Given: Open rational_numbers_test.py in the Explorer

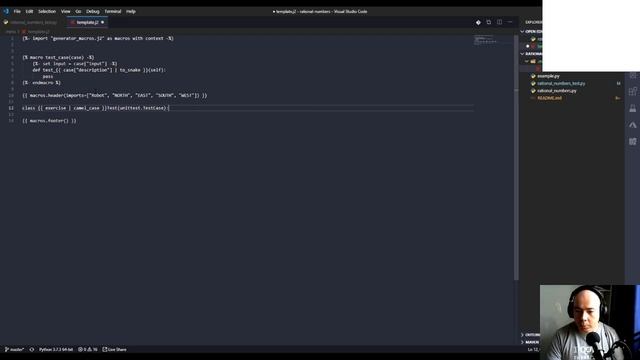Looking at the screenshot, I should (x=561, y=84).
